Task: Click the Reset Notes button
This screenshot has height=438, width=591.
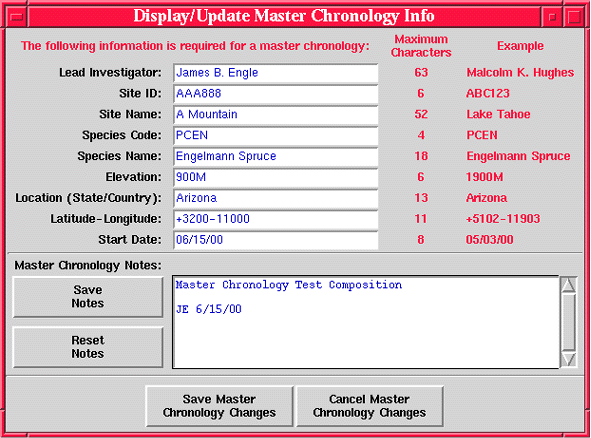Action: [88, 347]
